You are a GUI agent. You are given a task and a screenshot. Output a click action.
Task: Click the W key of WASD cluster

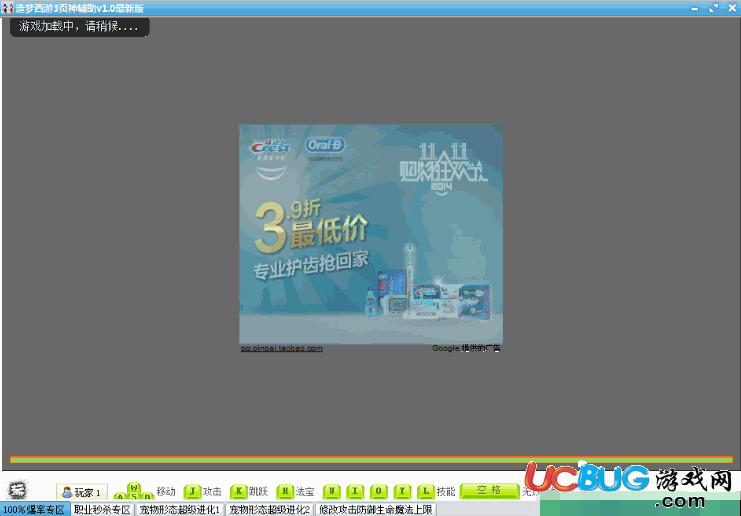134,487
